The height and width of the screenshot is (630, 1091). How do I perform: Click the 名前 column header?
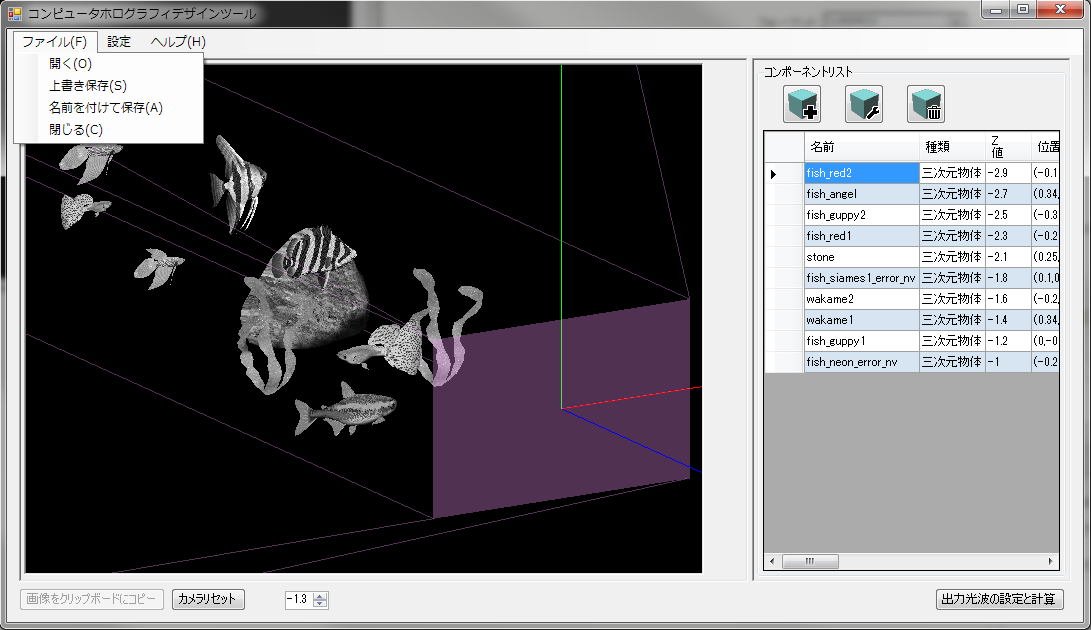[x=860, y=147]
